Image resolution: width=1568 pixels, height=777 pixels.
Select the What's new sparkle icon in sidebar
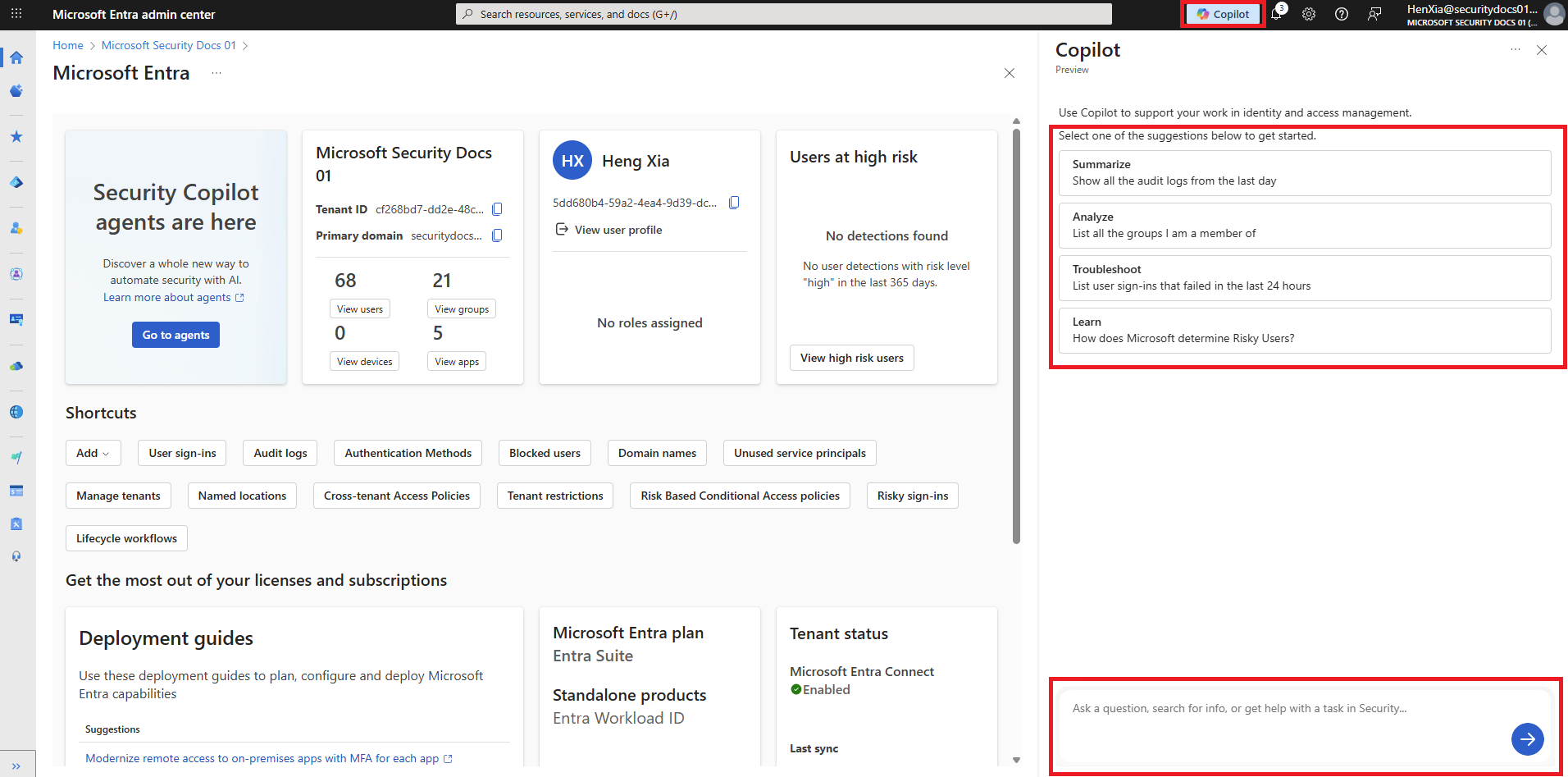tap(16, 91)
